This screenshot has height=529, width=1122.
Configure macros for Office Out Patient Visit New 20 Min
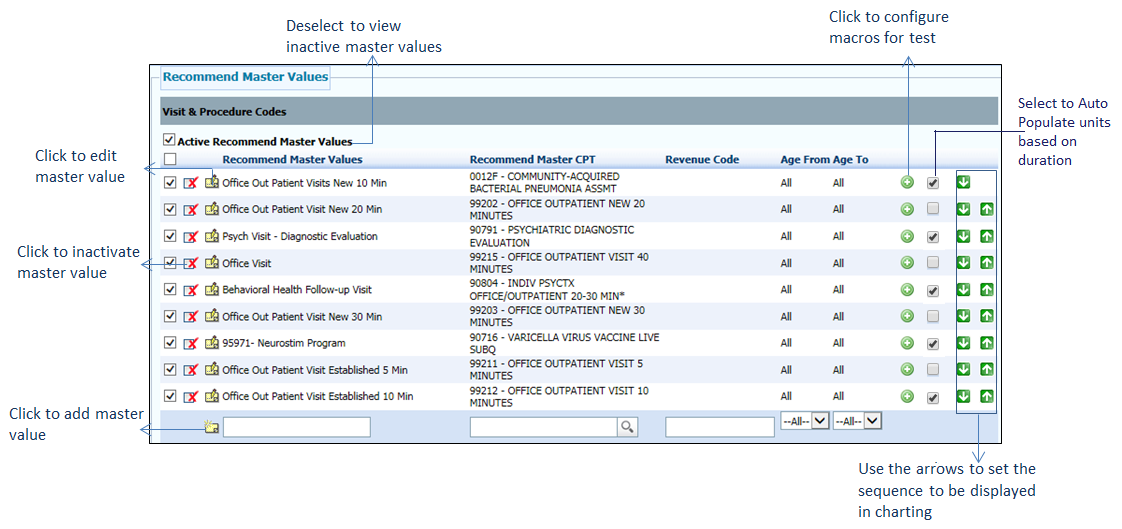pyautogui.click(x=907, y=209)
